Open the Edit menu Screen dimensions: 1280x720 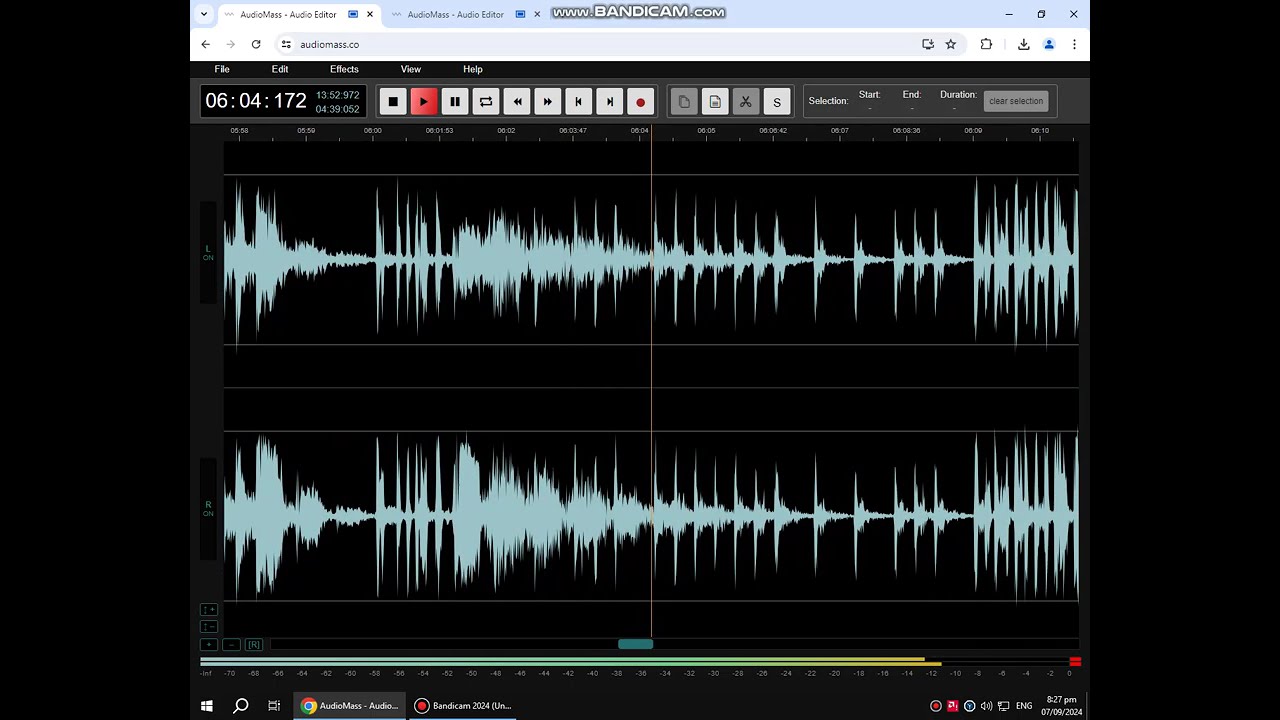point(280,69)
